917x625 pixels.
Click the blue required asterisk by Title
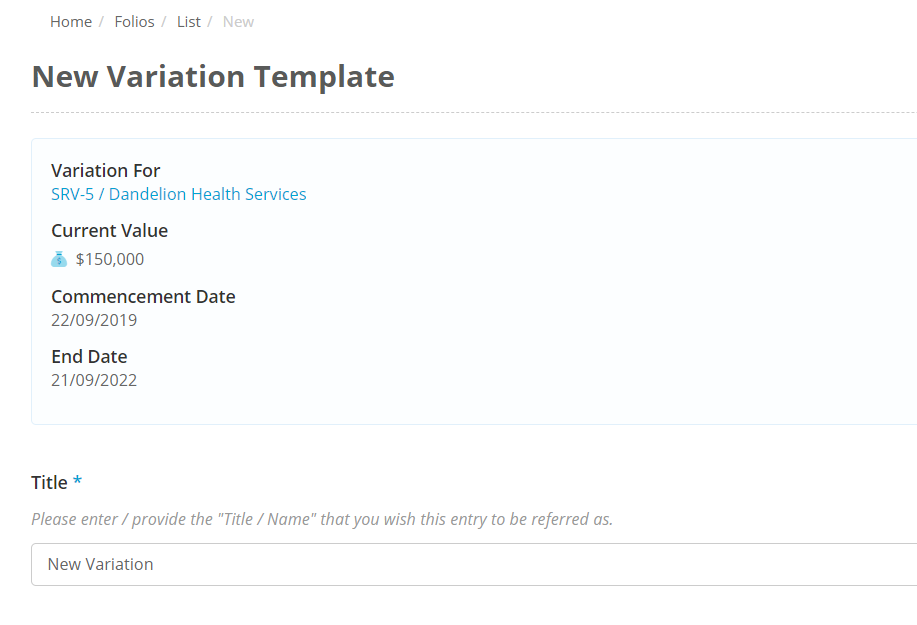point(77,481)
